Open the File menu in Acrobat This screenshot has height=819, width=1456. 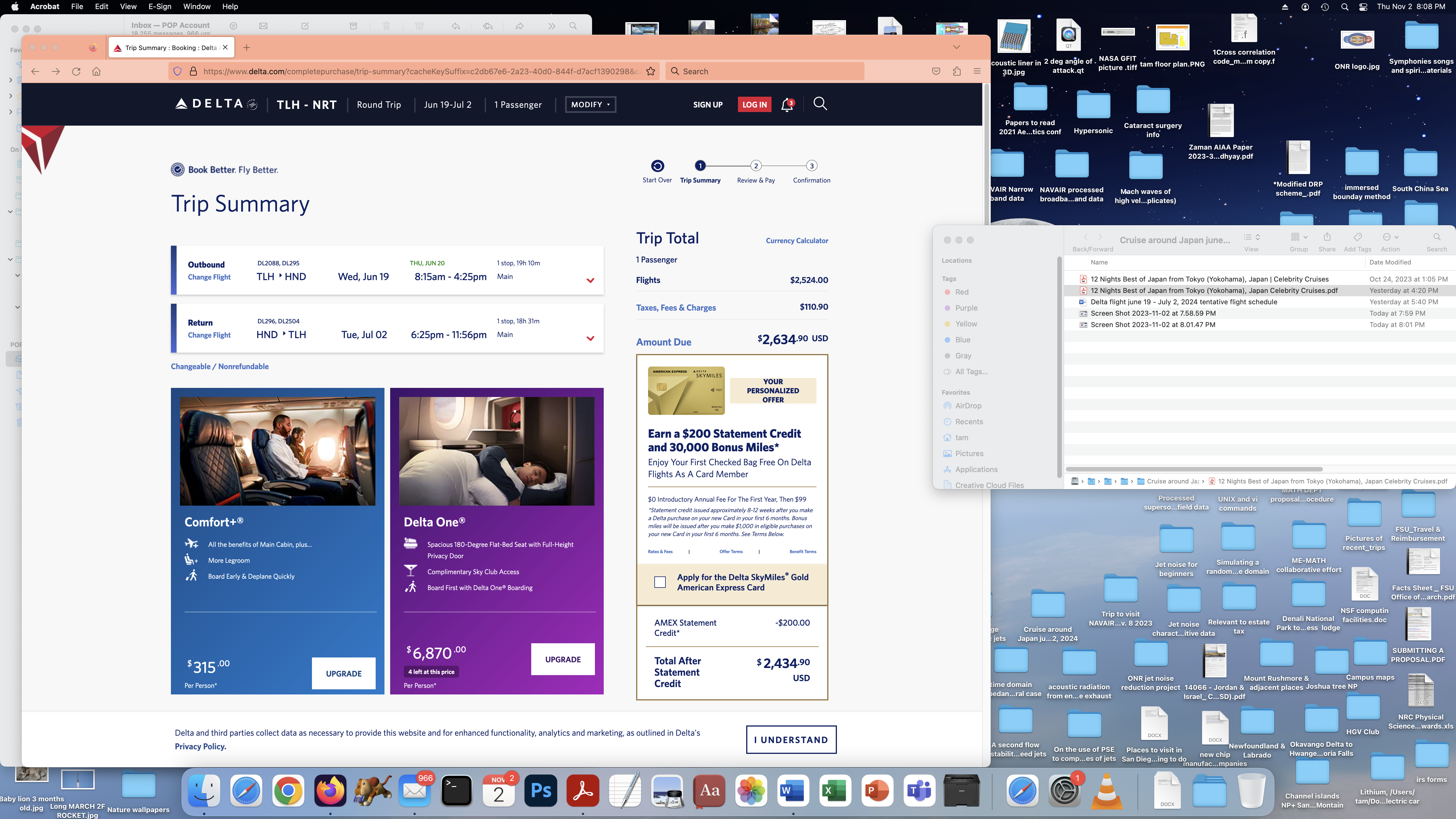[77, 7]
